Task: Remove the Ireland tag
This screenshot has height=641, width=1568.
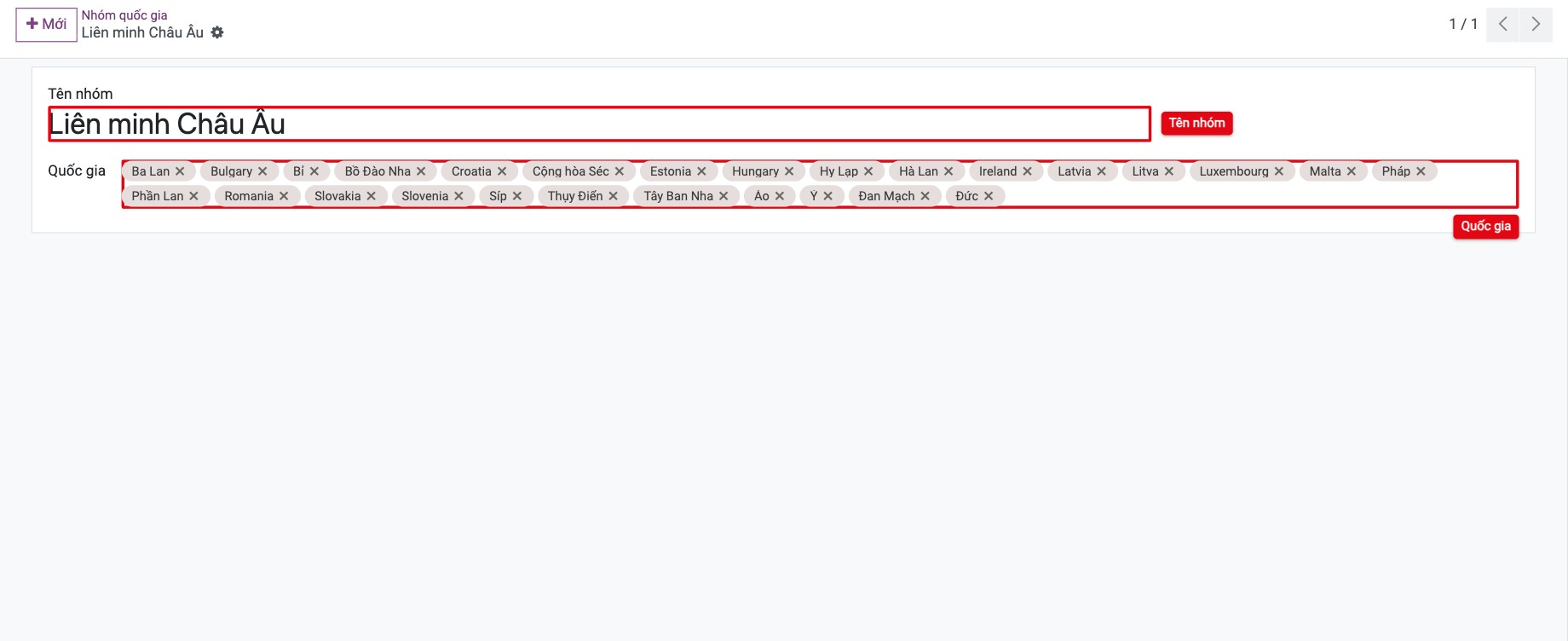Action: tap(1028, 171)
